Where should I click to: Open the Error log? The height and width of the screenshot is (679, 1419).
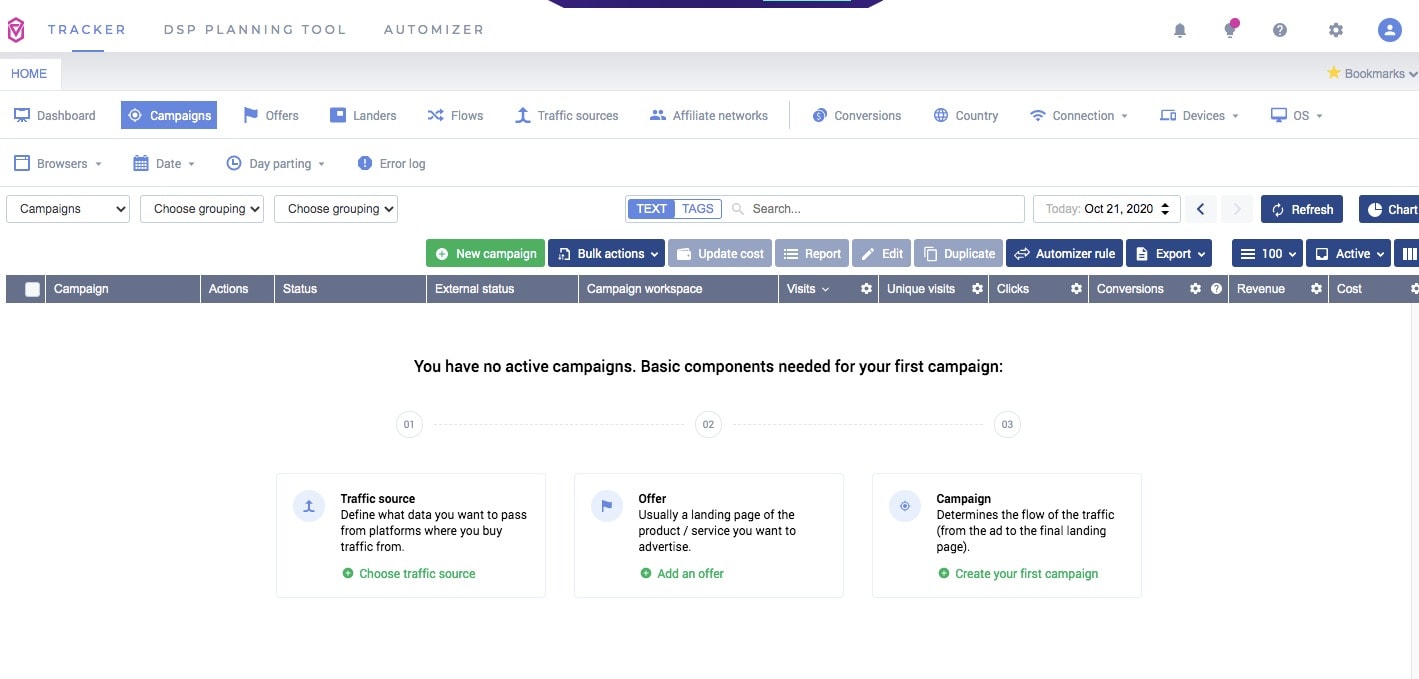(391, 163)
